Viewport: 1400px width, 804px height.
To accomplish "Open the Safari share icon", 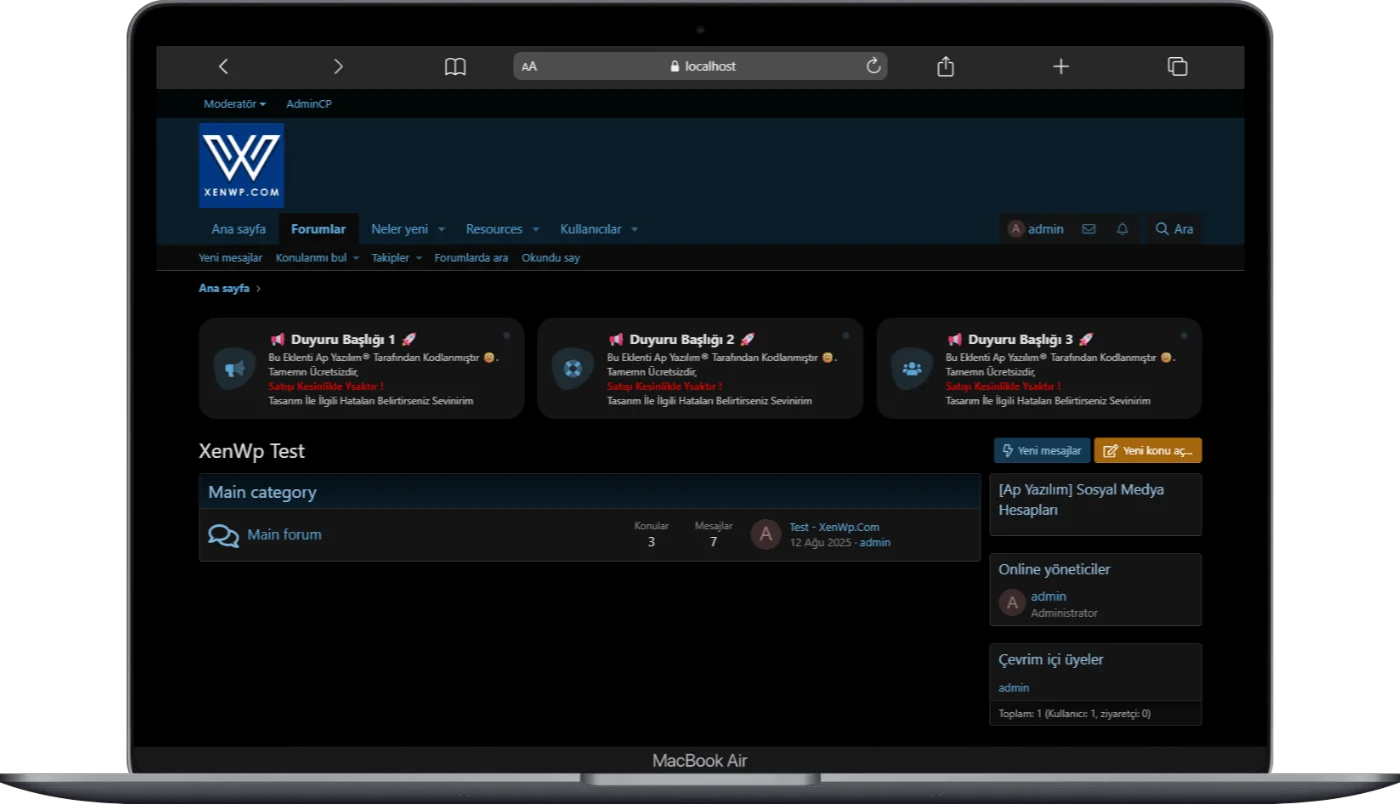I will [x=945, y=66].
